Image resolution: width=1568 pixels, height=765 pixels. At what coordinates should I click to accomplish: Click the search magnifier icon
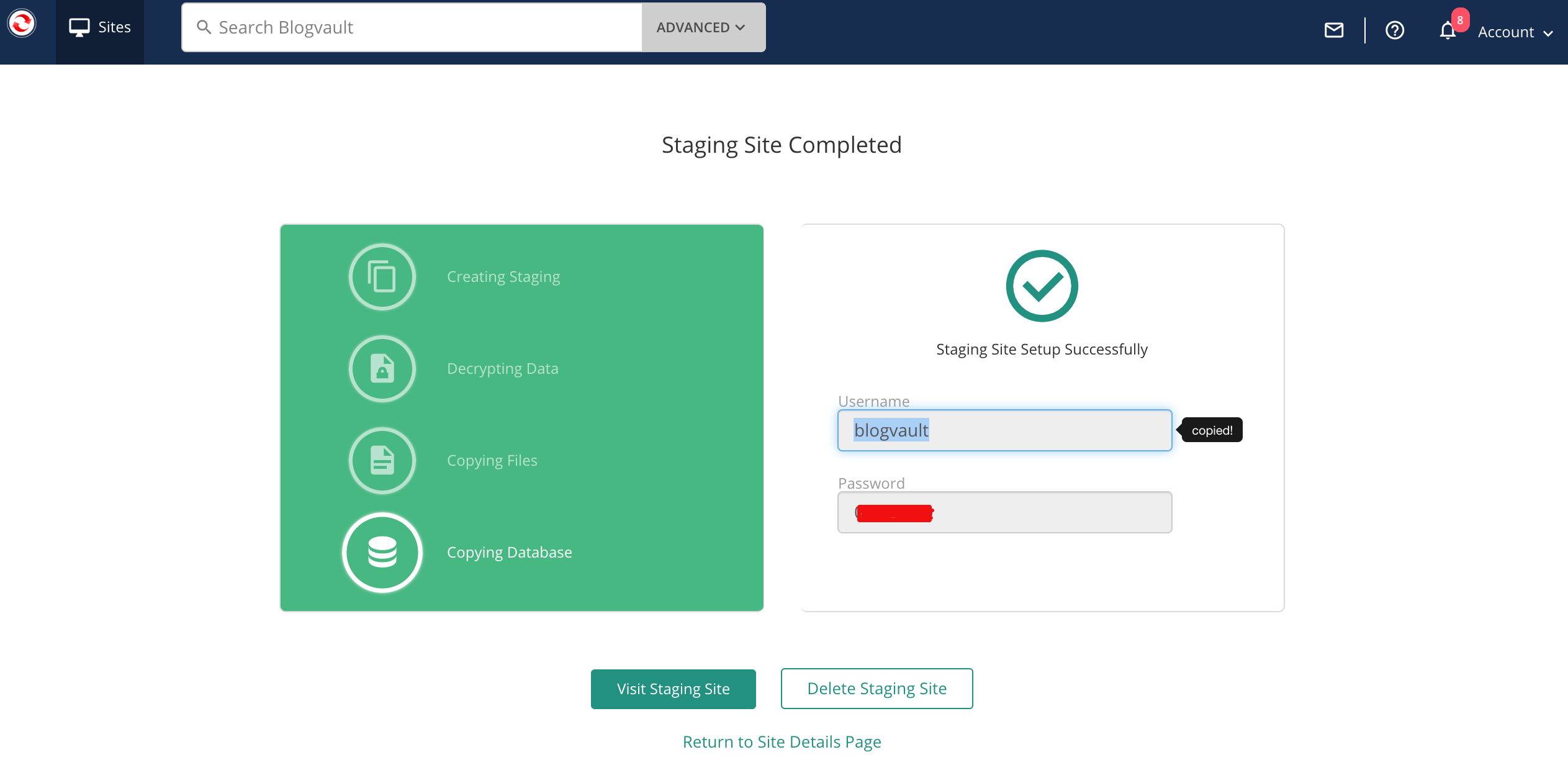click(x=204, y=27)
